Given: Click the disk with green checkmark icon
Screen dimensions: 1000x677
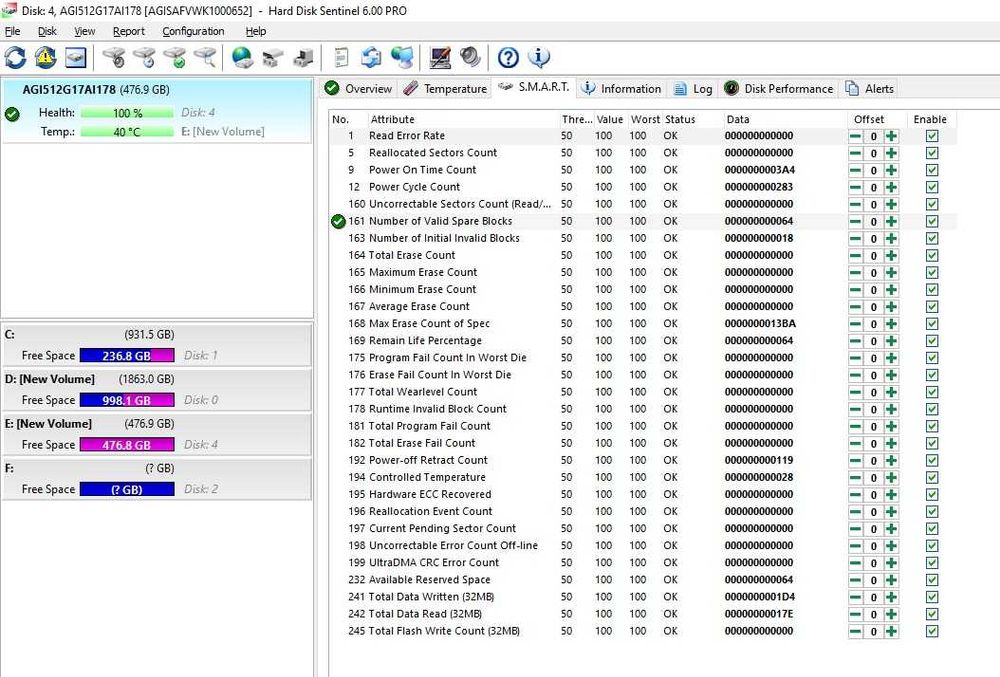Looking at the screenshot, I should click(x=175, y=57).
